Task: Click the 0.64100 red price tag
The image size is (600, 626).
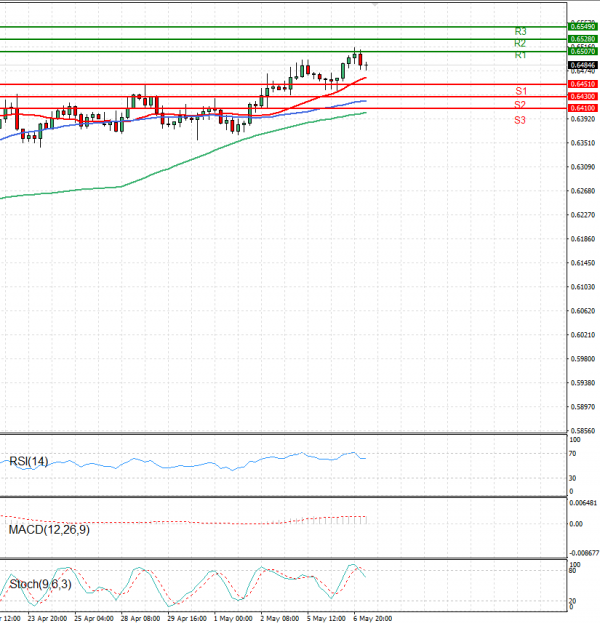Action: click(x=583, y=107)
